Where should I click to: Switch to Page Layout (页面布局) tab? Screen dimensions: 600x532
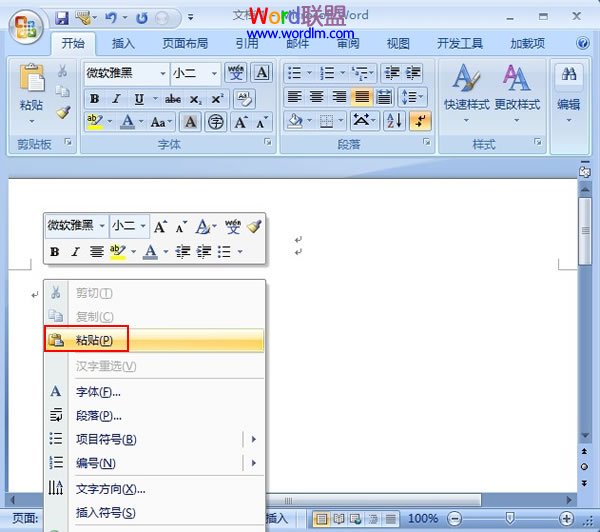[x=185, y=44]
